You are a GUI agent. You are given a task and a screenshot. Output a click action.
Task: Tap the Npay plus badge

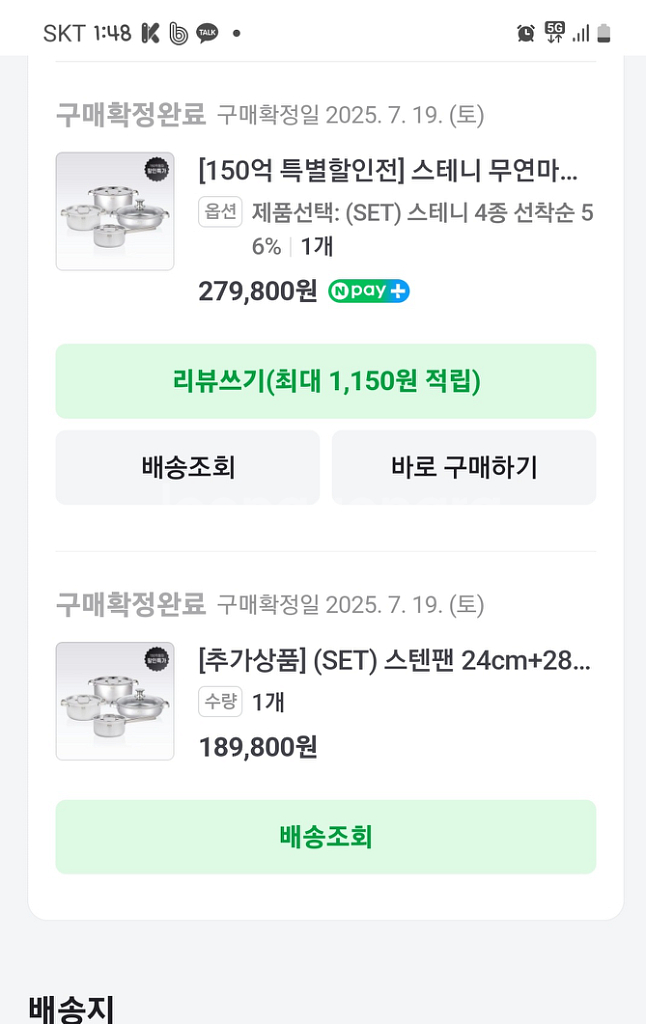point(369,292)
